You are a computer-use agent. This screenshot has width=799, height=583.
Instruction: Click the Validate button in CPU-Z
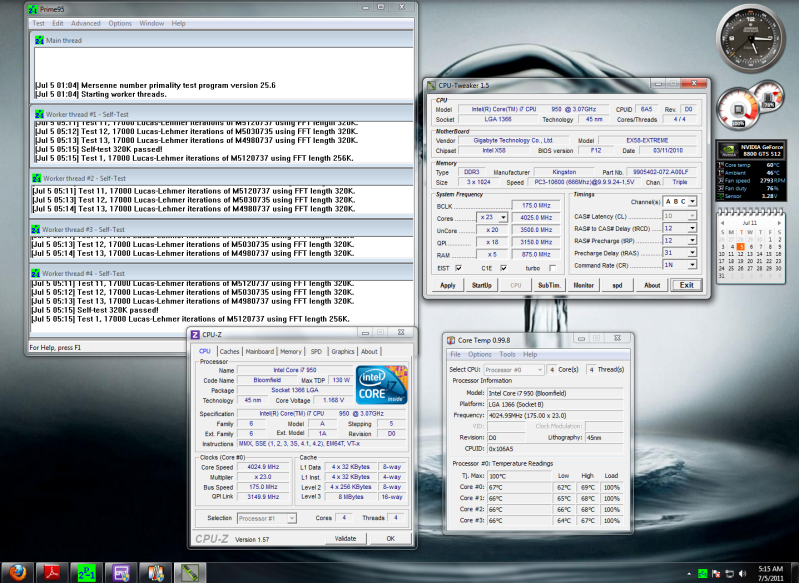coord(345,538)
